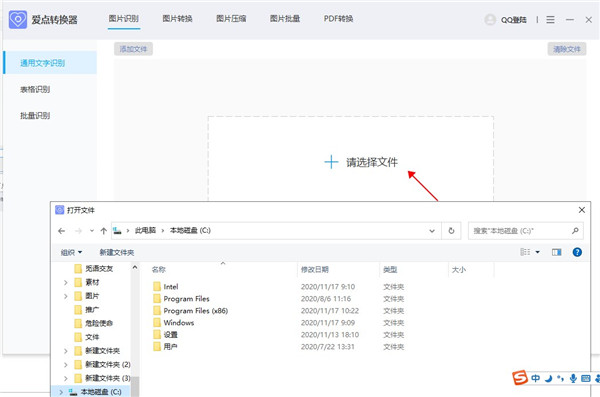Click the 素材 folder icon in tree
The image size is (600, 397).
click(78, 282)
